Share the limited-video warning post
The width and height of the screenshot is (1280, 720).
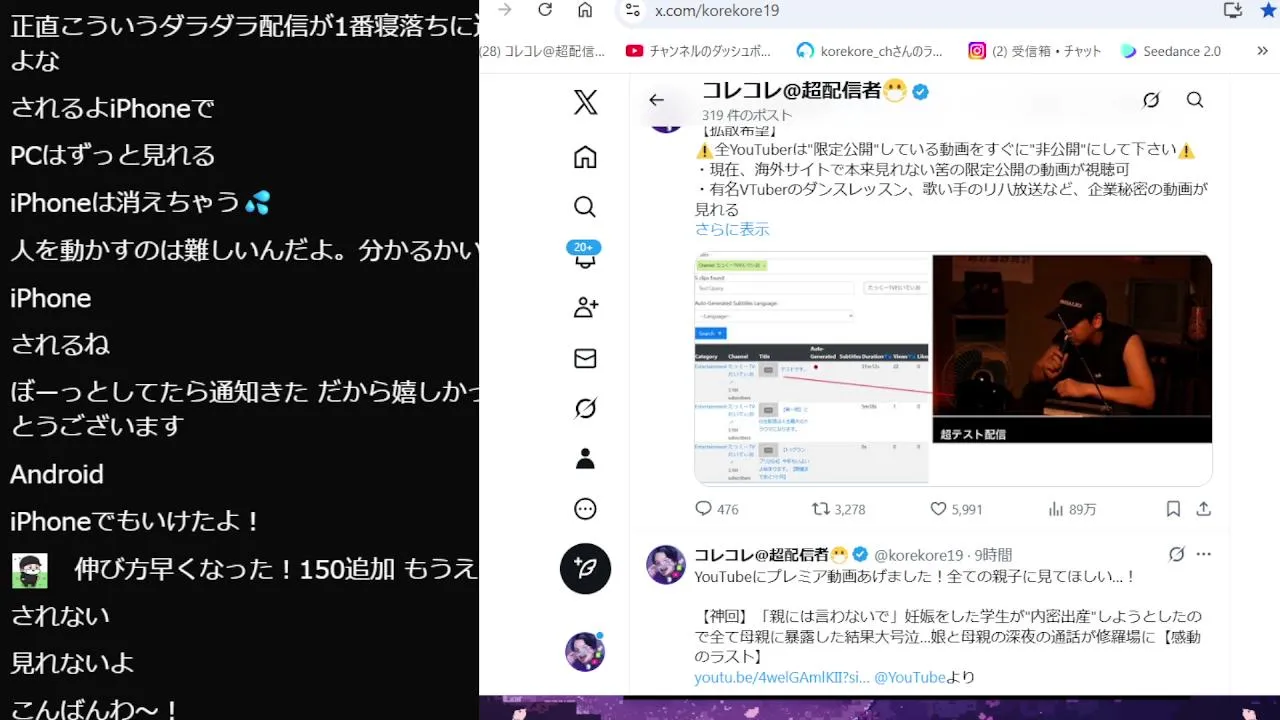point(1204,509)
